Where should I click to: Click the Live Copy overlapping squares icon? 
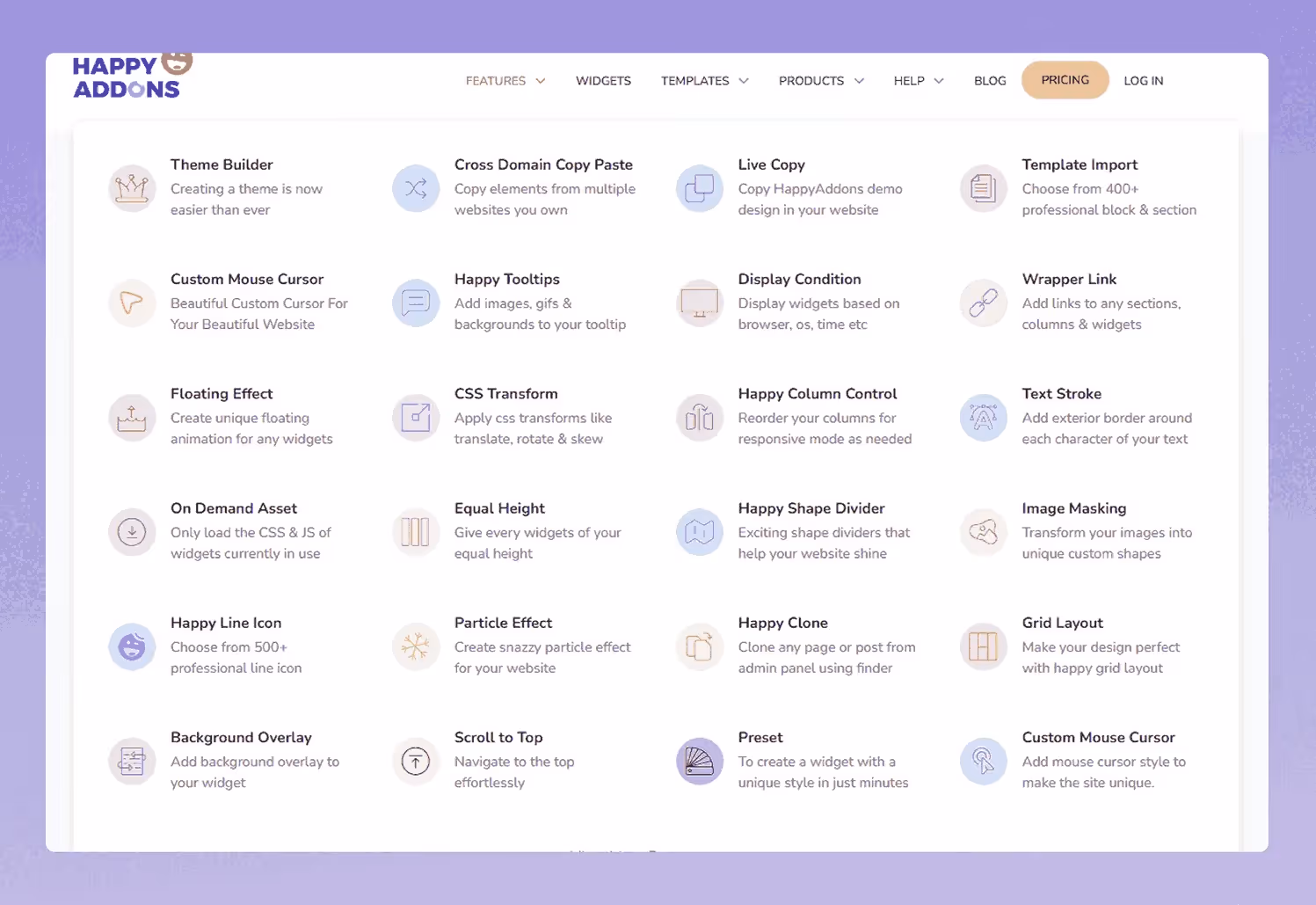[700, 188]
